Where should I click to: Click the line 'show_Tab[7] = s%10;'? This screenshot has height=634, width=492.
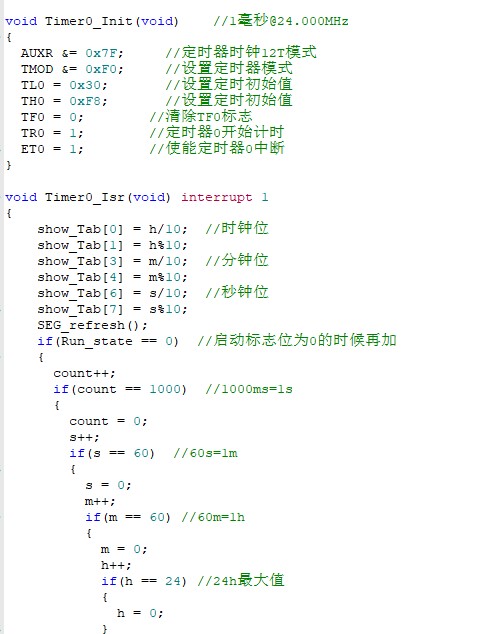[x=112, y=309]
